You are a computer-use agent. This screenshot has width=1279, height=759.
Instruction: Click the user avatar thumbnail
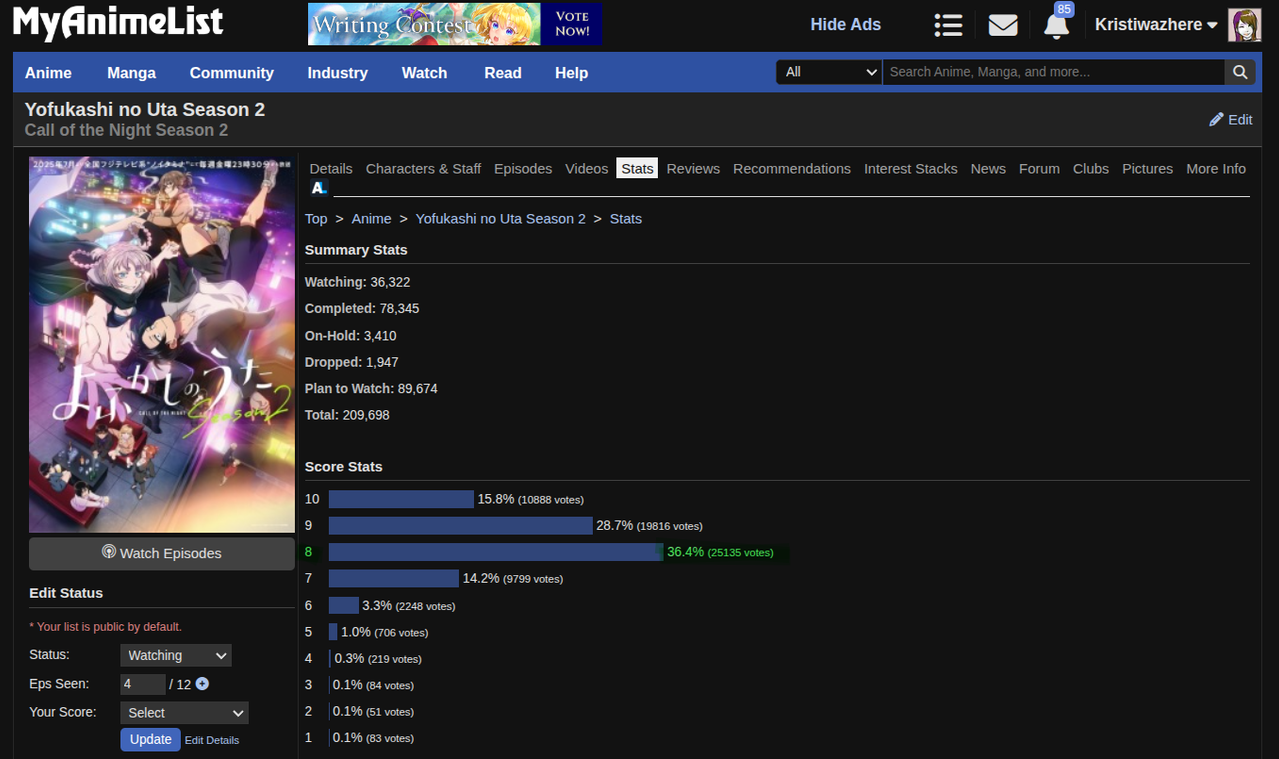pos(1244,25)
